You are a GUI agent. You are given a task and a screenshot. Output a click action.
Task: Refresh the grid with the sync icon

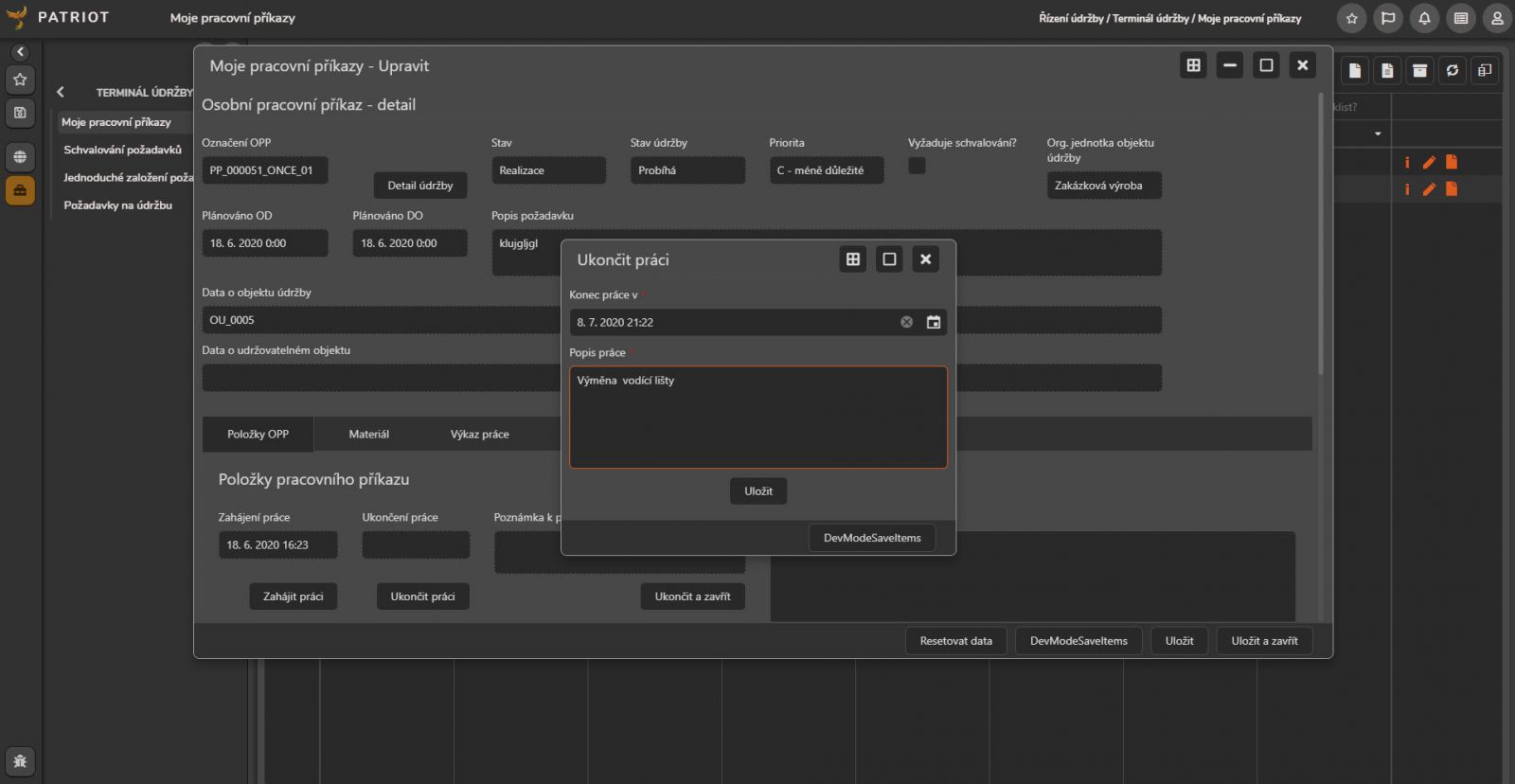pyautogui.click(x=1453, y=70)
